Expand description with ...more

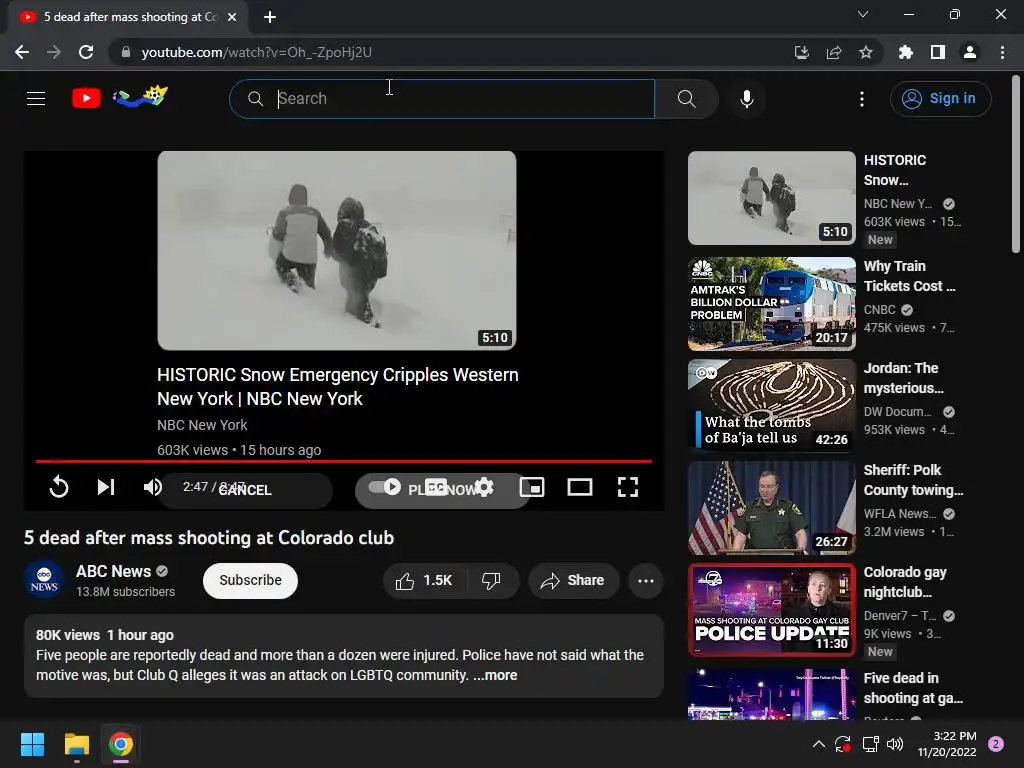[495, 675]
